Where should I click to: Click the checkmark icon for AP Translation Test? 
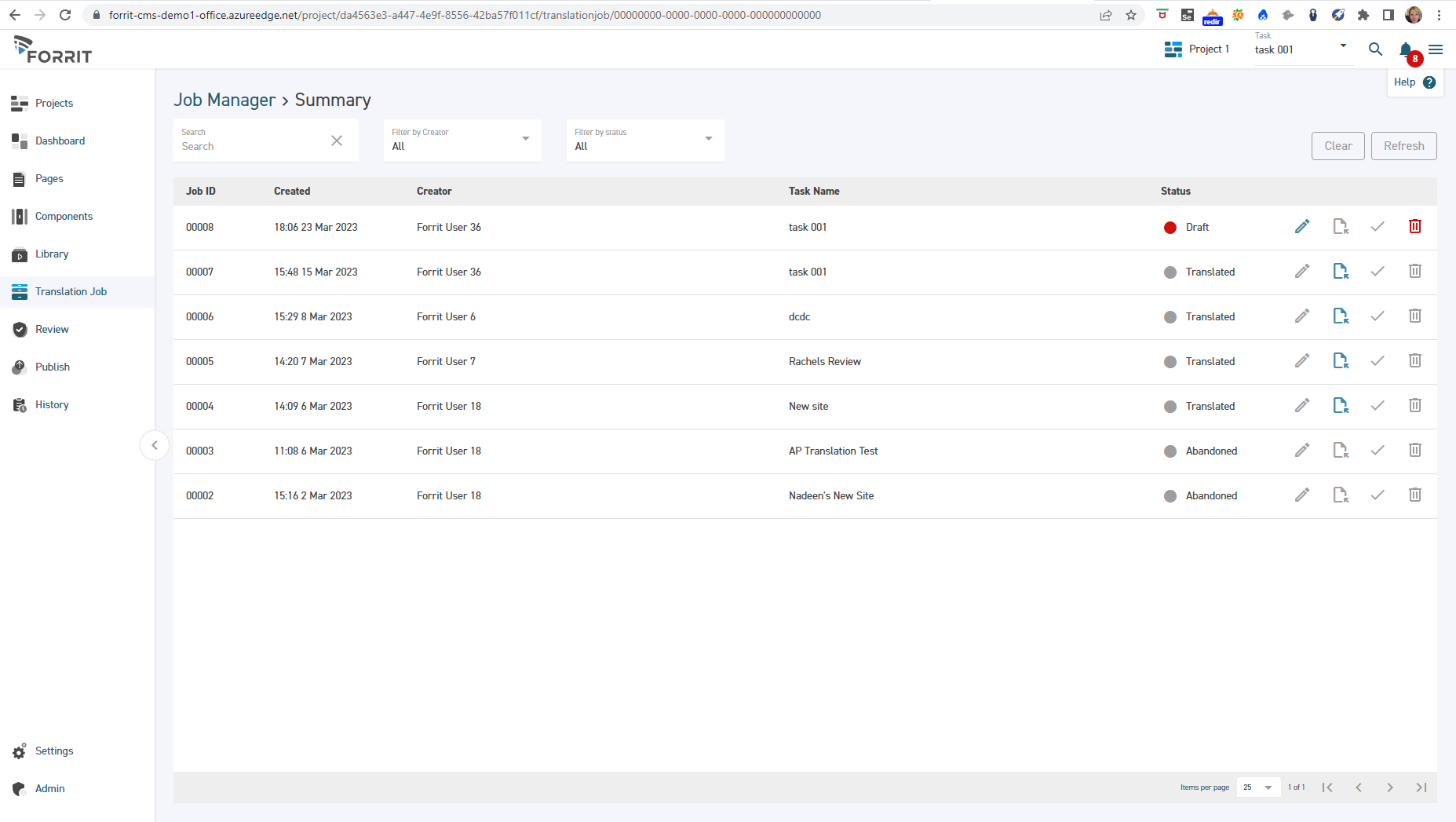1378,451
